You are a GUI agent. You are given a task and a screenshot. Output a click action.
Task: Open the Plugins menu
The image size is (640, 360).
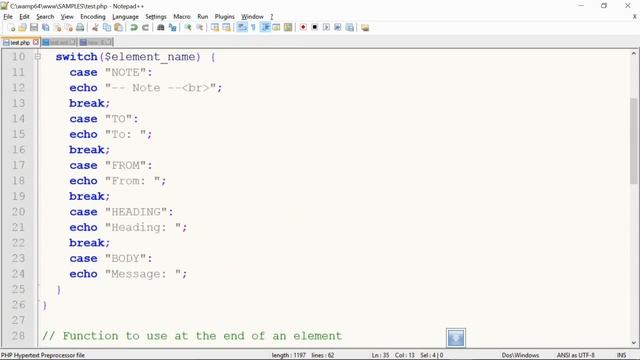tap(224, 17)
